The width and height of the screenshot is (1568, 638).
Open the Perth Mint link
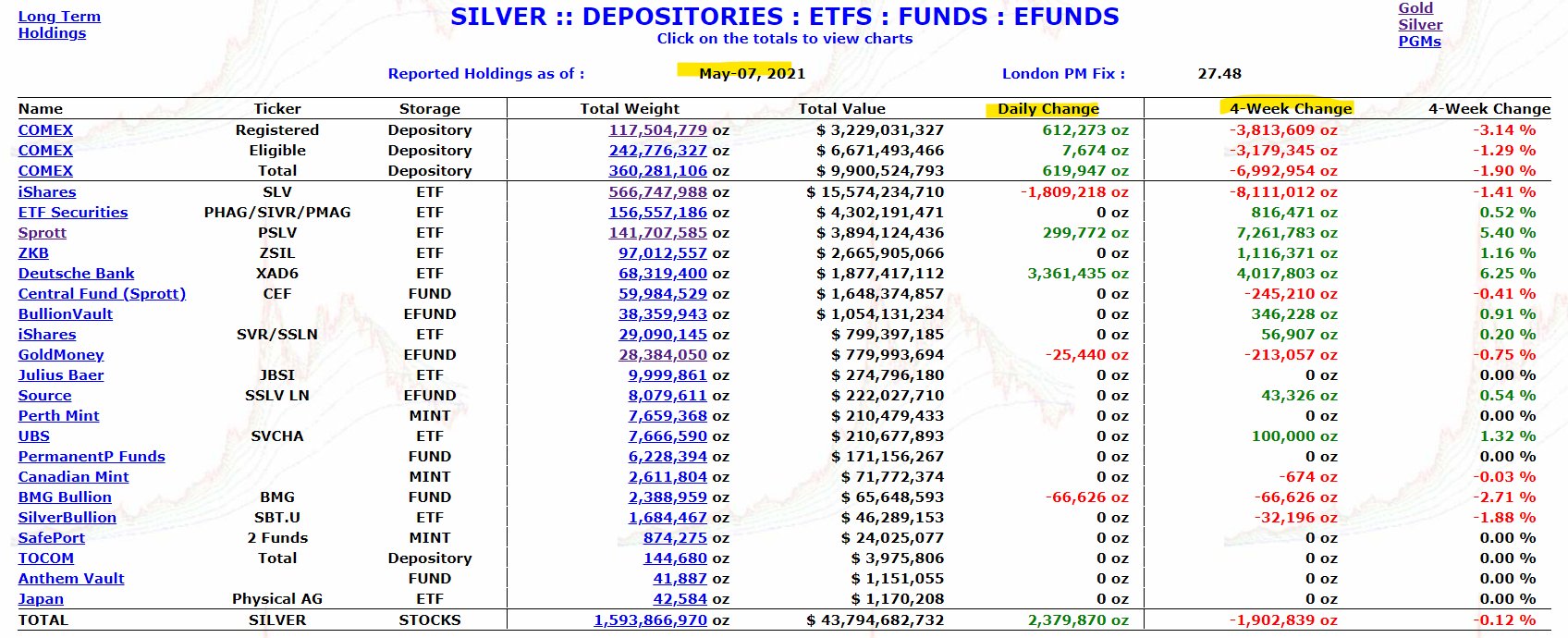pyautogui.click(x=58, y=416)
